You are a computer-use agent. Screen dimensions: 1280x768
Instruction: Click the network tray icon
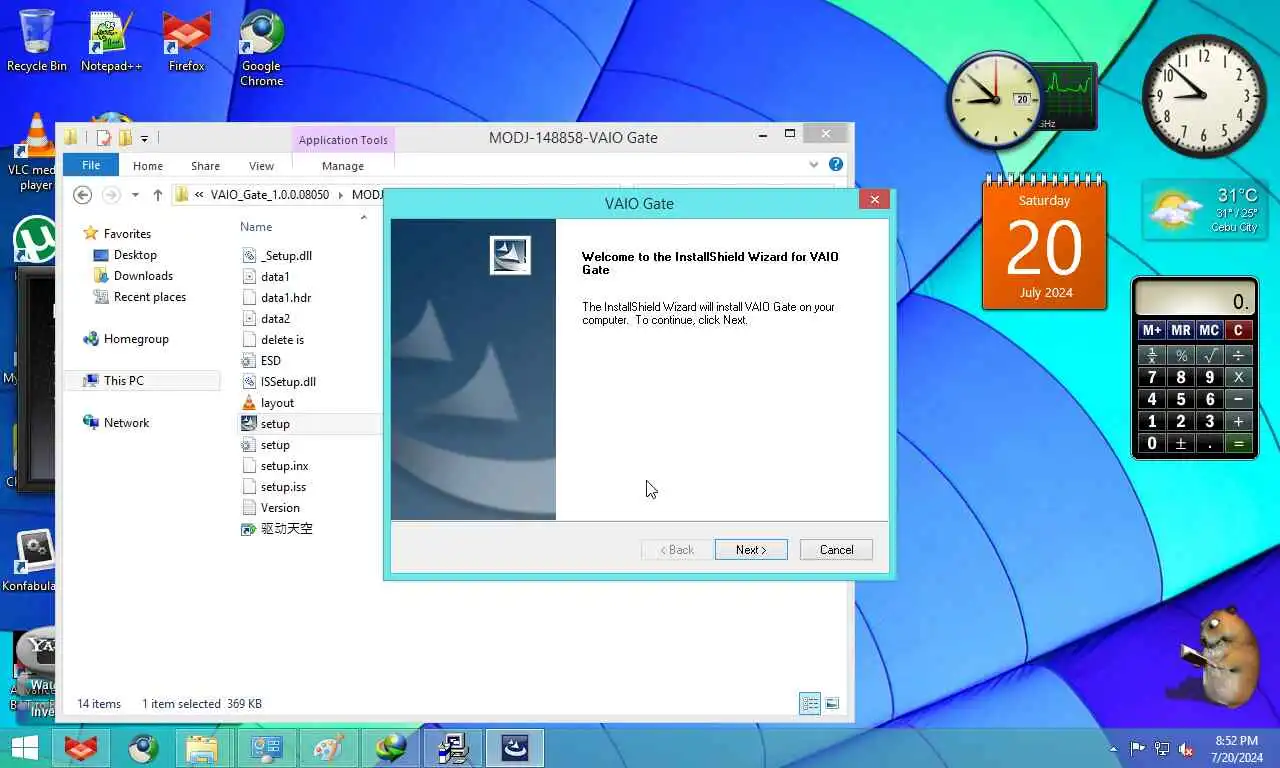pyautogui.click(x=1162, y=749)
